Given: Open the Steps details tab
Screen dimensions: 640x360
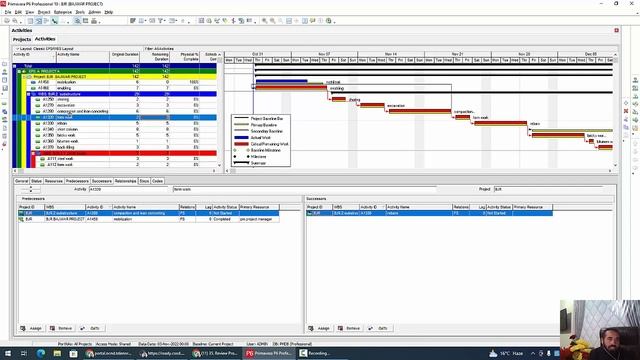Looking at the screenshot, I should point(144,181).
